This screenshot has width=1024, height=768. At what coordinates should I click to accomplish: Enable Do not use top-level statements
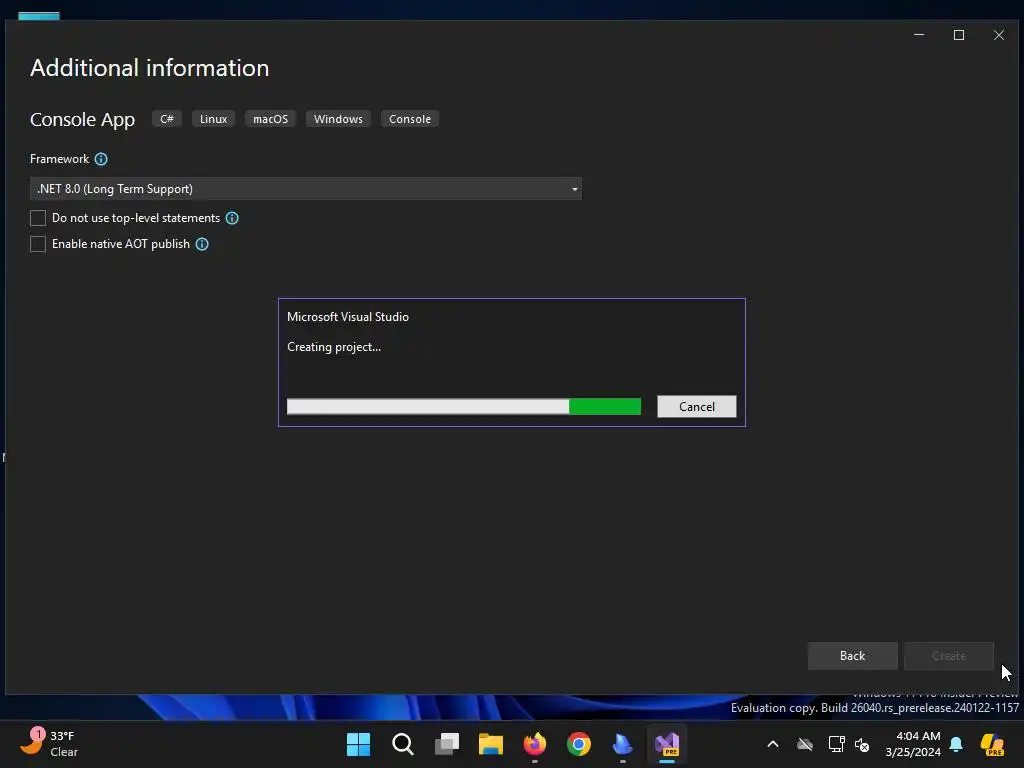[38, 218]
